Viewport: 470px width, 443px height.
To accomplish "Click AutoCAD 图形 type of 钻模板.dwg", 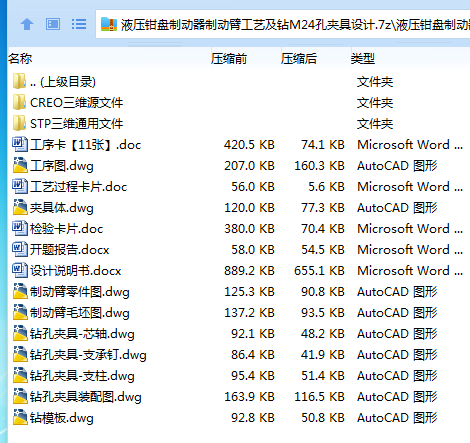I will (397, 418).
